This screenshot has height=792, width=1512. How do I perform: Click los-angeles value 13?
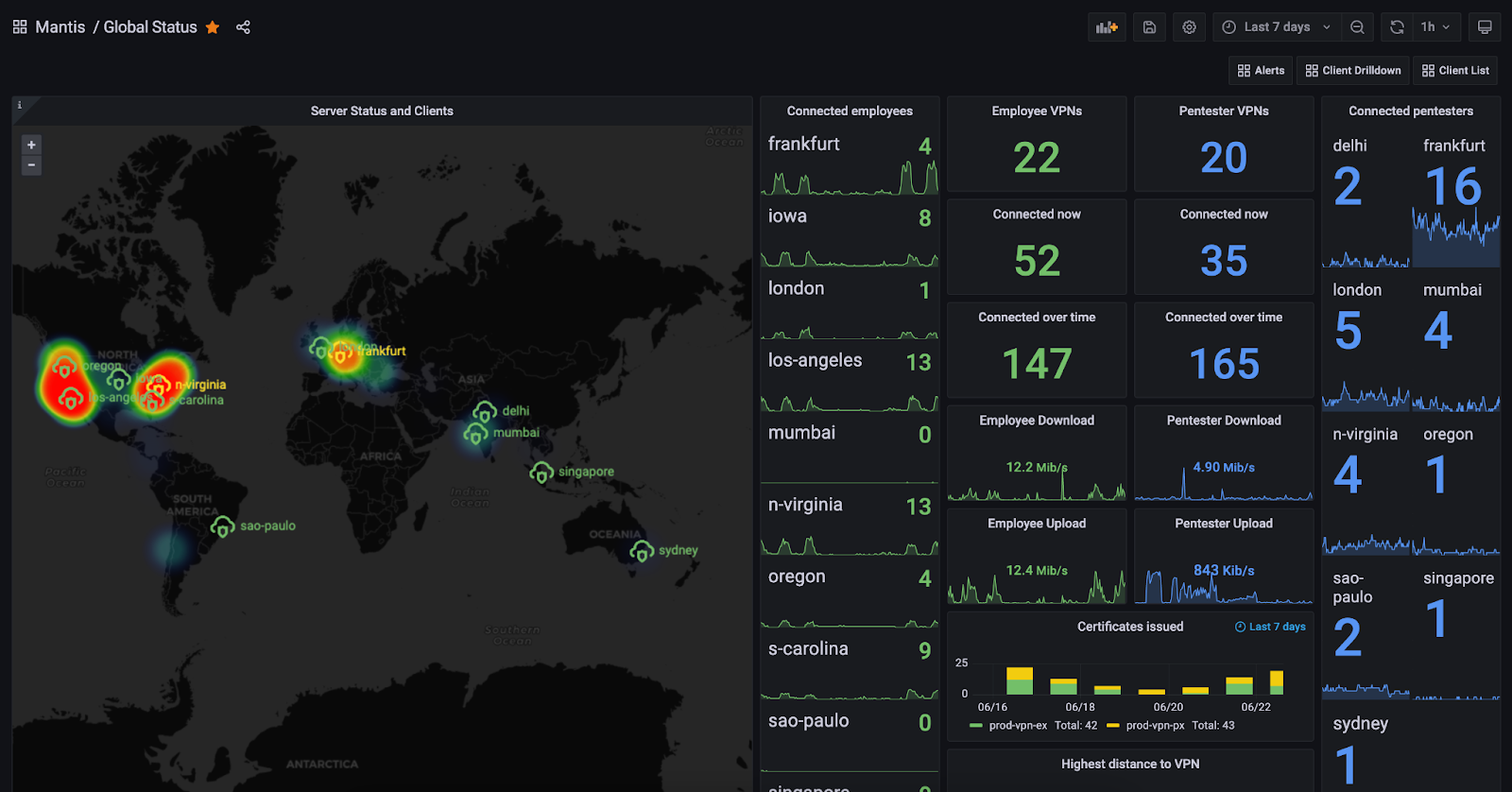point(919,363)
